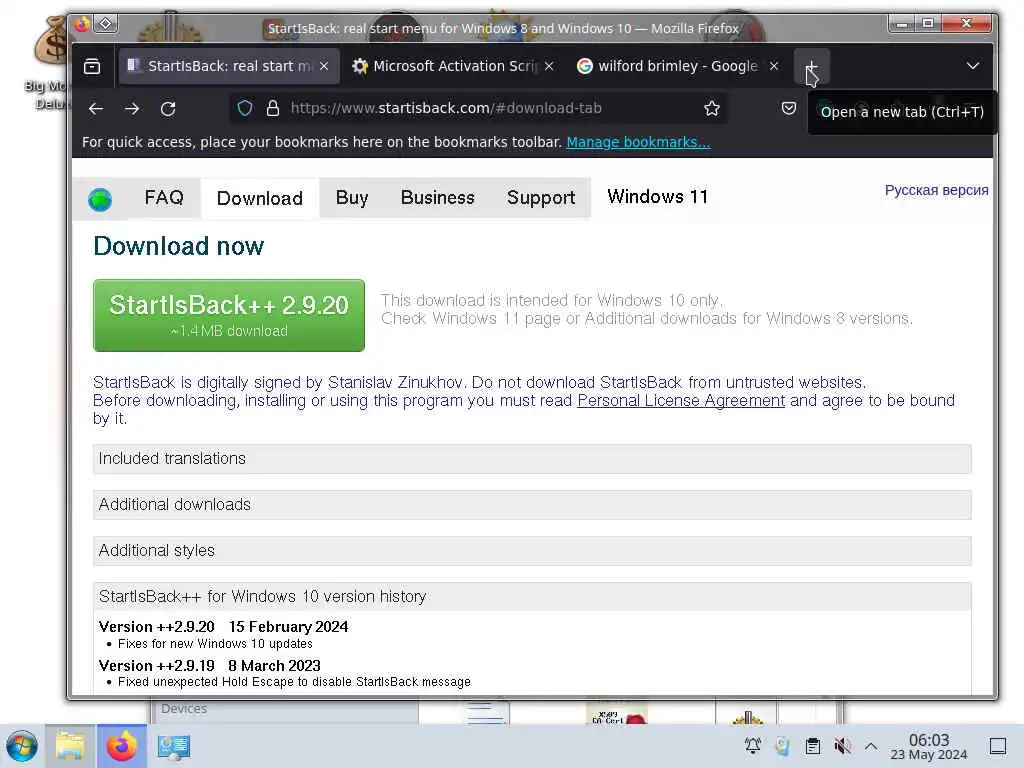Switch to Русская версия

coord(936,190)
